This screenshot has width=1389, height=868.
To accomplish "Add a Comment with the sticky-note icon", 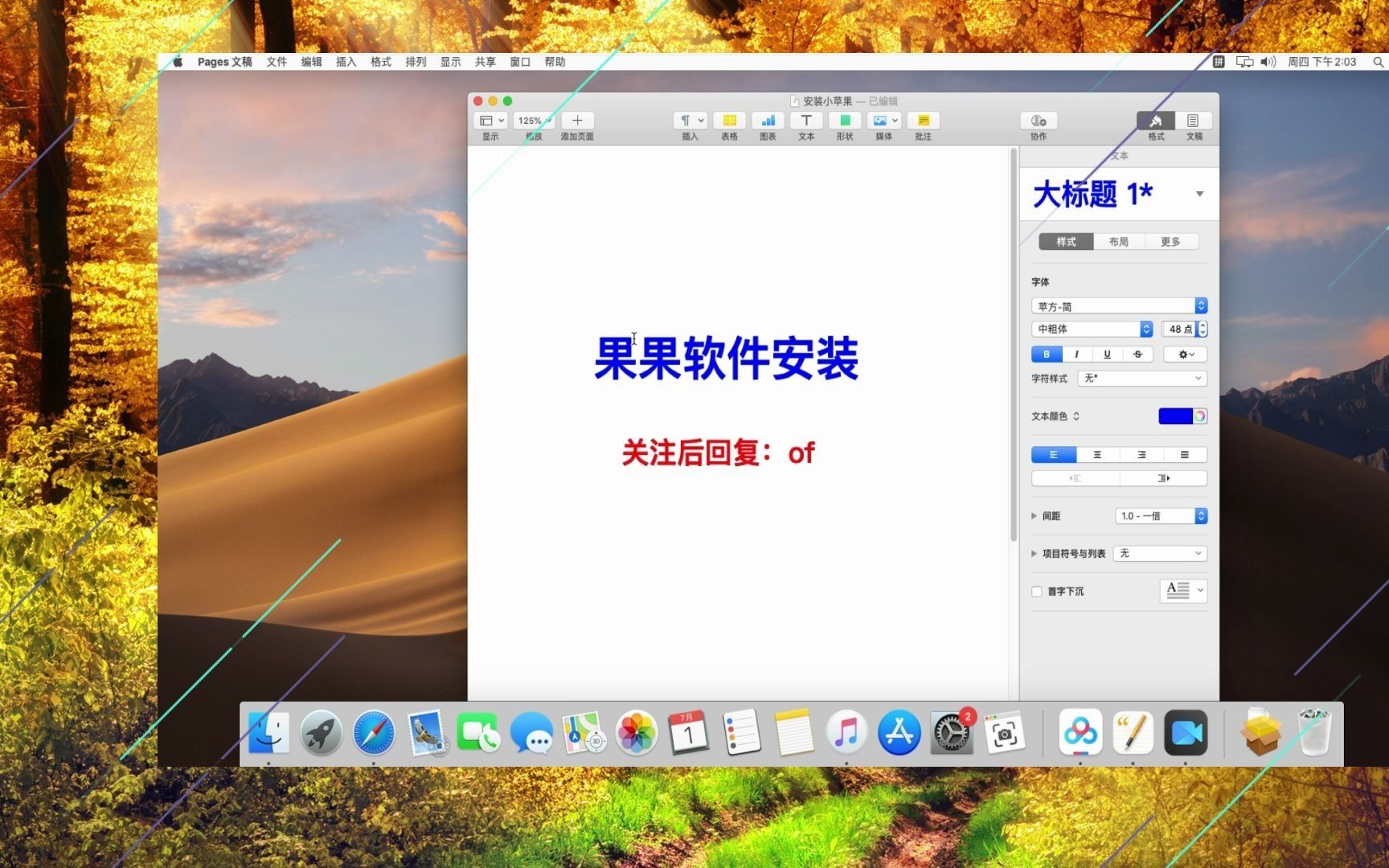I will tap(923, 121).
